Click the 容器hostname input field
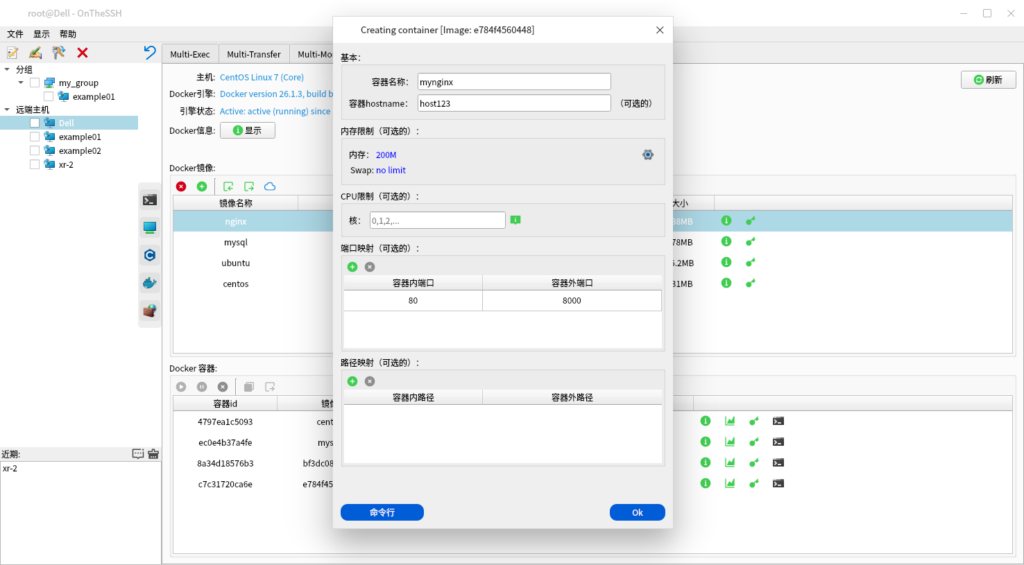The width and height of the screenshot is (1024, 565). (x=514, y=103)
